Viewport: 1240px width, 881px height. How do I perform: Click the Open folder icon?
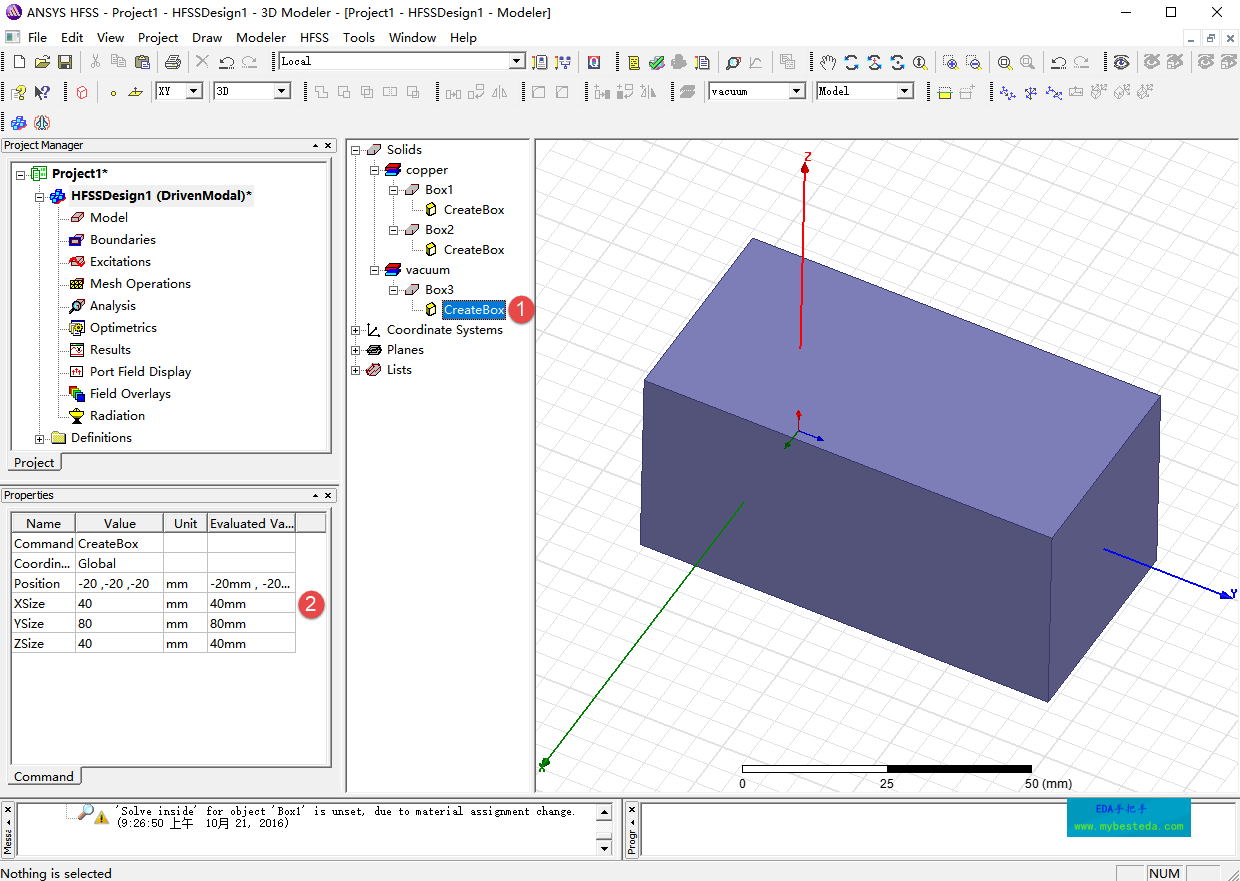tap(42, 62)
